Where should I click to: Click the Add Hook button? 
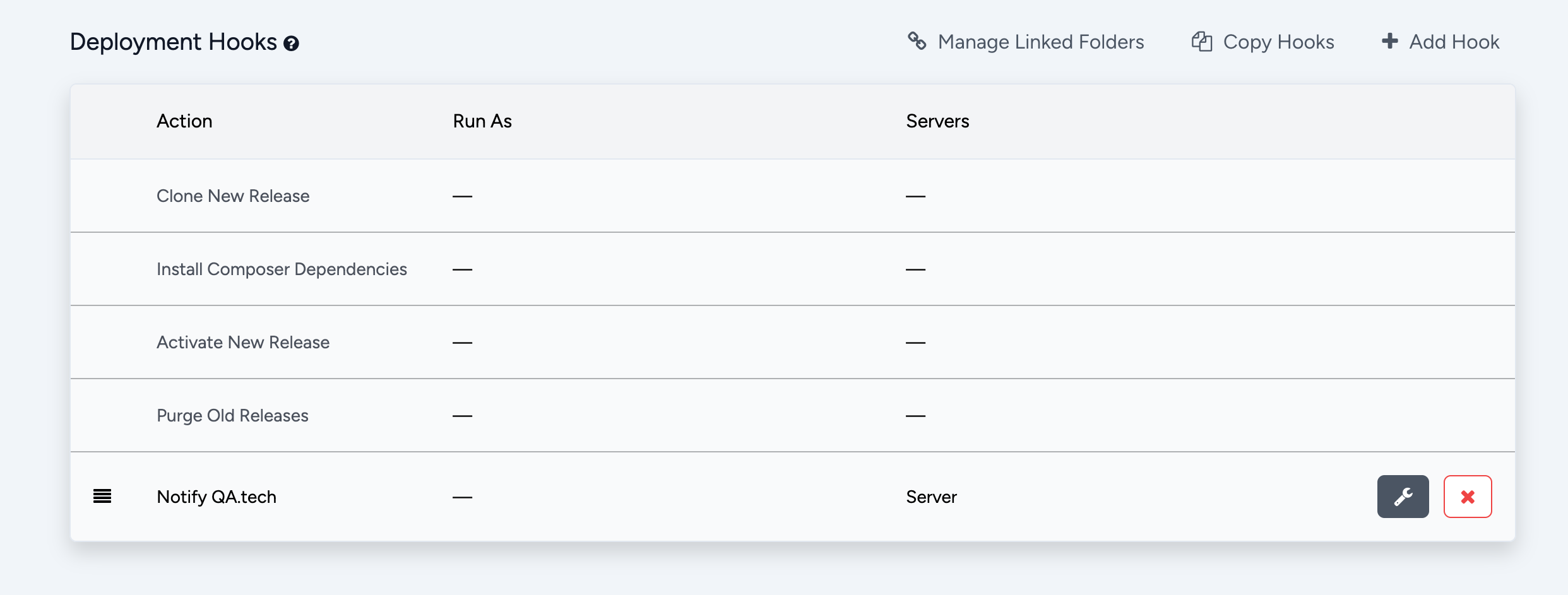tap(1454, 42)
